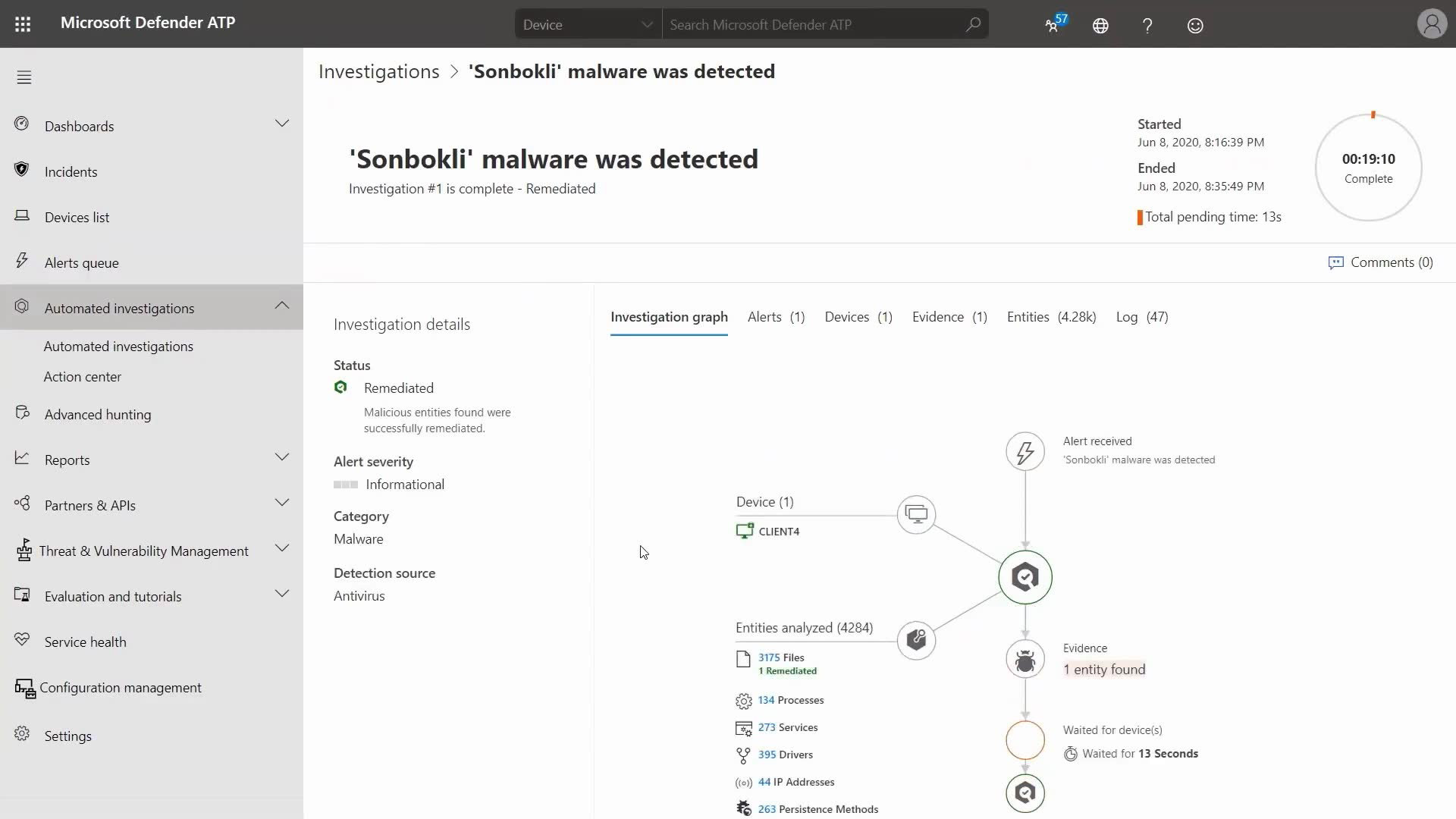Click the 3175 Files link
Screen dimensions: 1456x819
(780, 657)
